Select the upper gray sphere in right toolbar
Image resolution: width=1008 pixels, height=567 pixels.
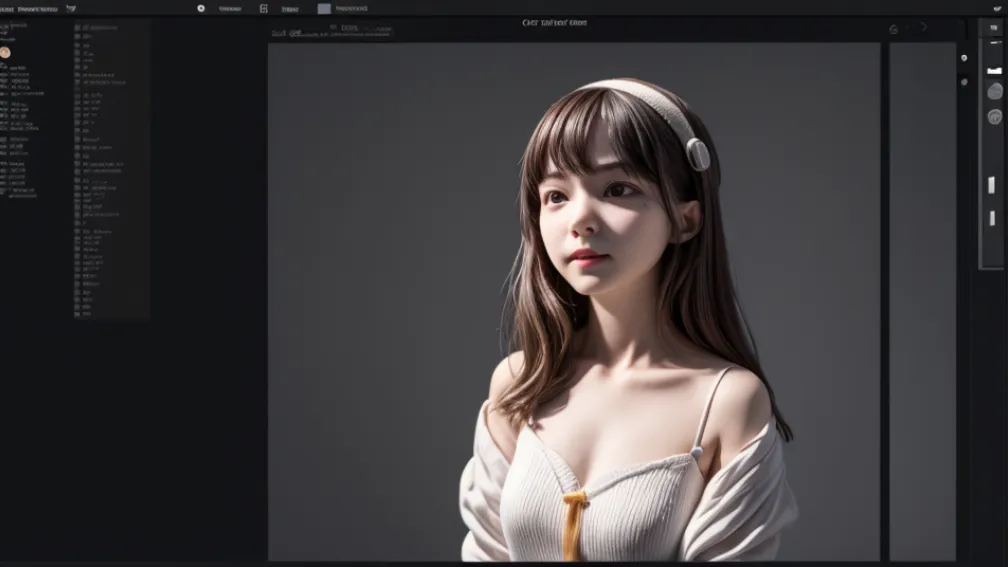tap(994, 92)
